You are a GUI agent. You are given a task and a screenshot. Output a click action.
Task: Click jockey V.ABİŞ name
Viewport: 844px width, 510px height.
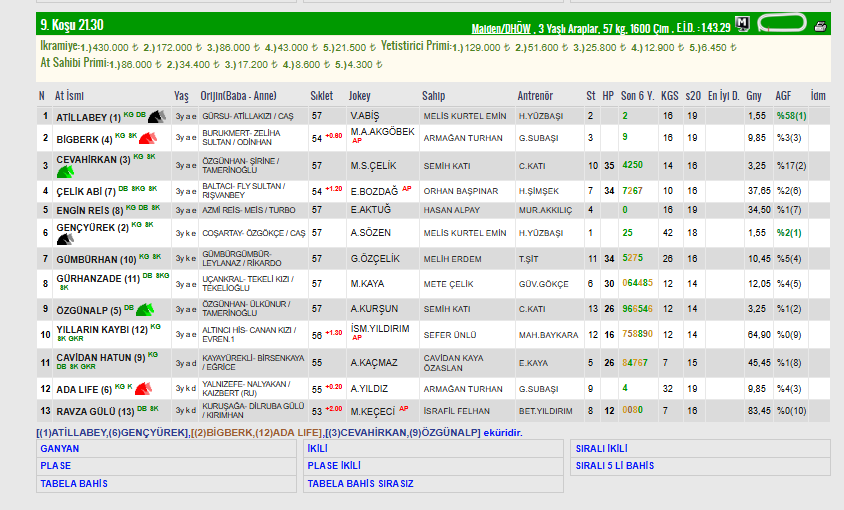(365, 116)
